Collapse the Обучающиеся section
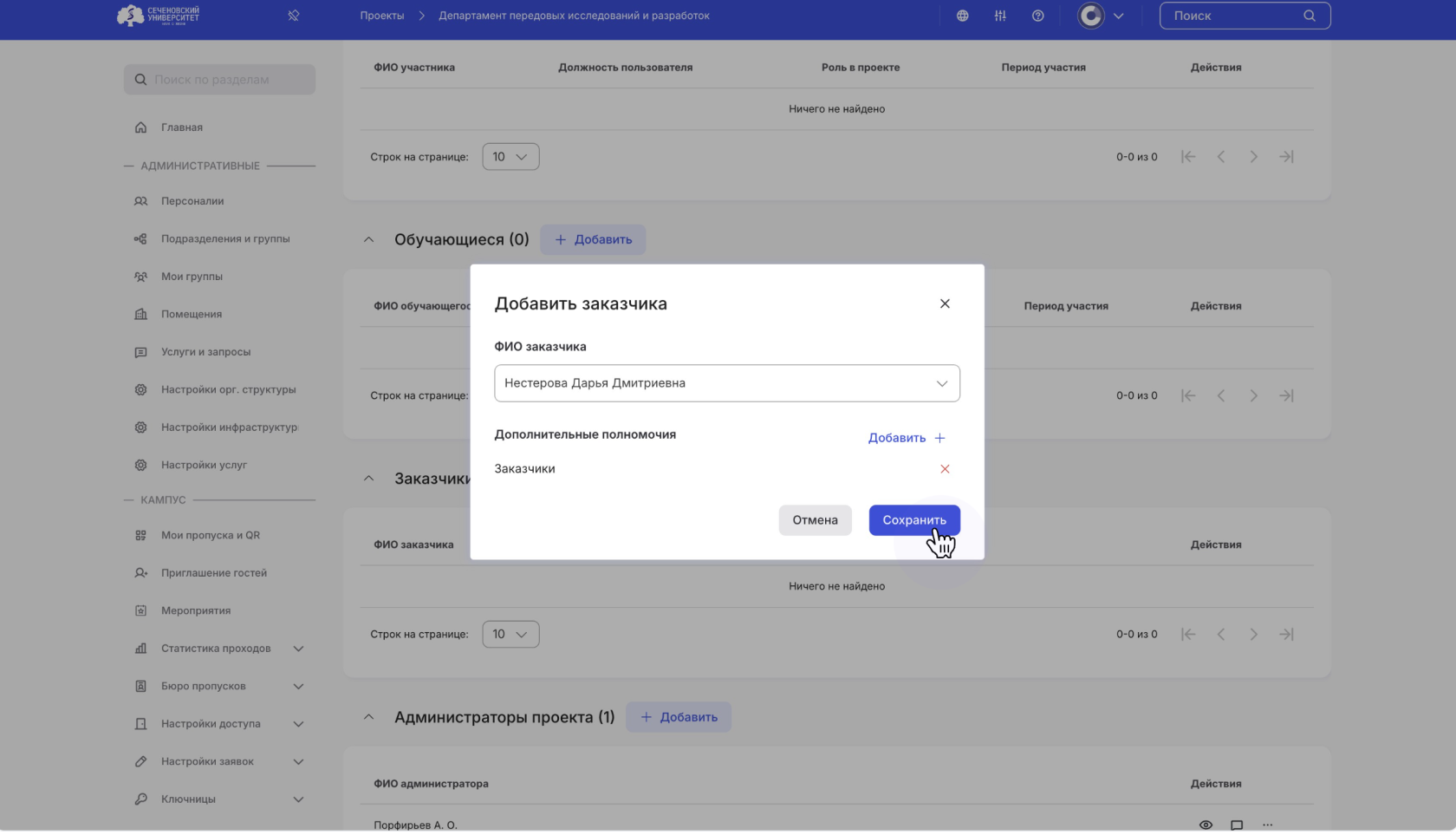The width and height of the screenshot is (1456, 835). point(368,239)
